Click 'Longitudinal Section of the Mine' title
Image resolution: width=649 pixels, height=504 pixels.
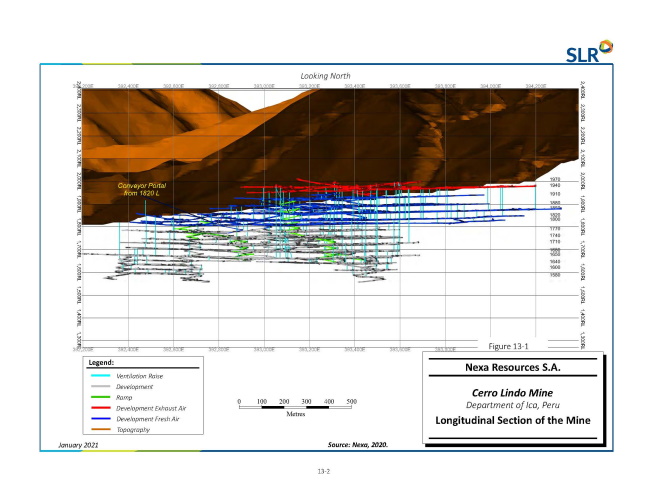click(513, 420)
